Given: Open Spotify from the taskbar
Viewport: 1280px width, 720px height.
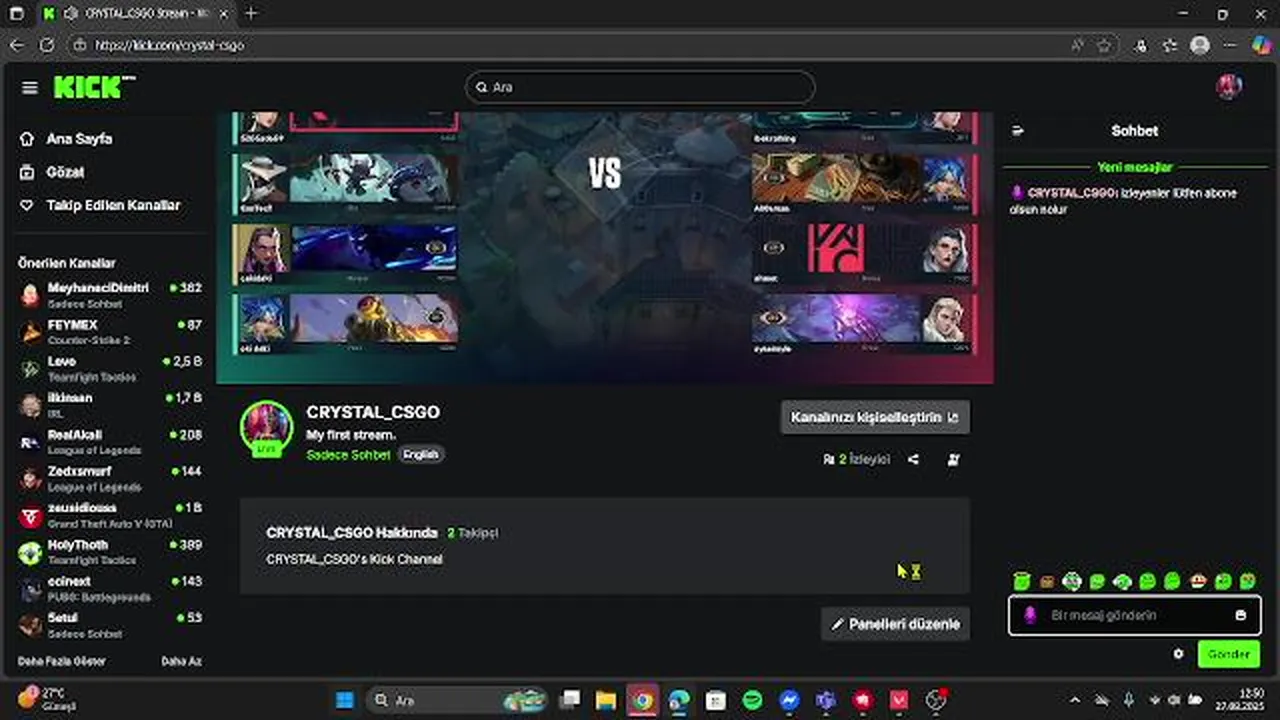Looking at the screenshot, I should (752, 700).
